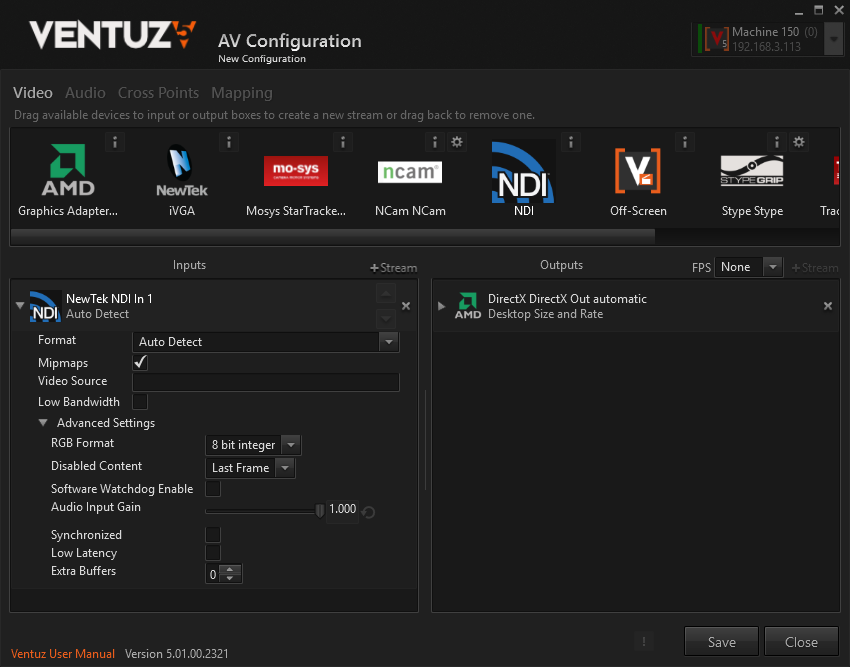
Task: Click the Audio Input Gain slider
Action: (264, 511)
